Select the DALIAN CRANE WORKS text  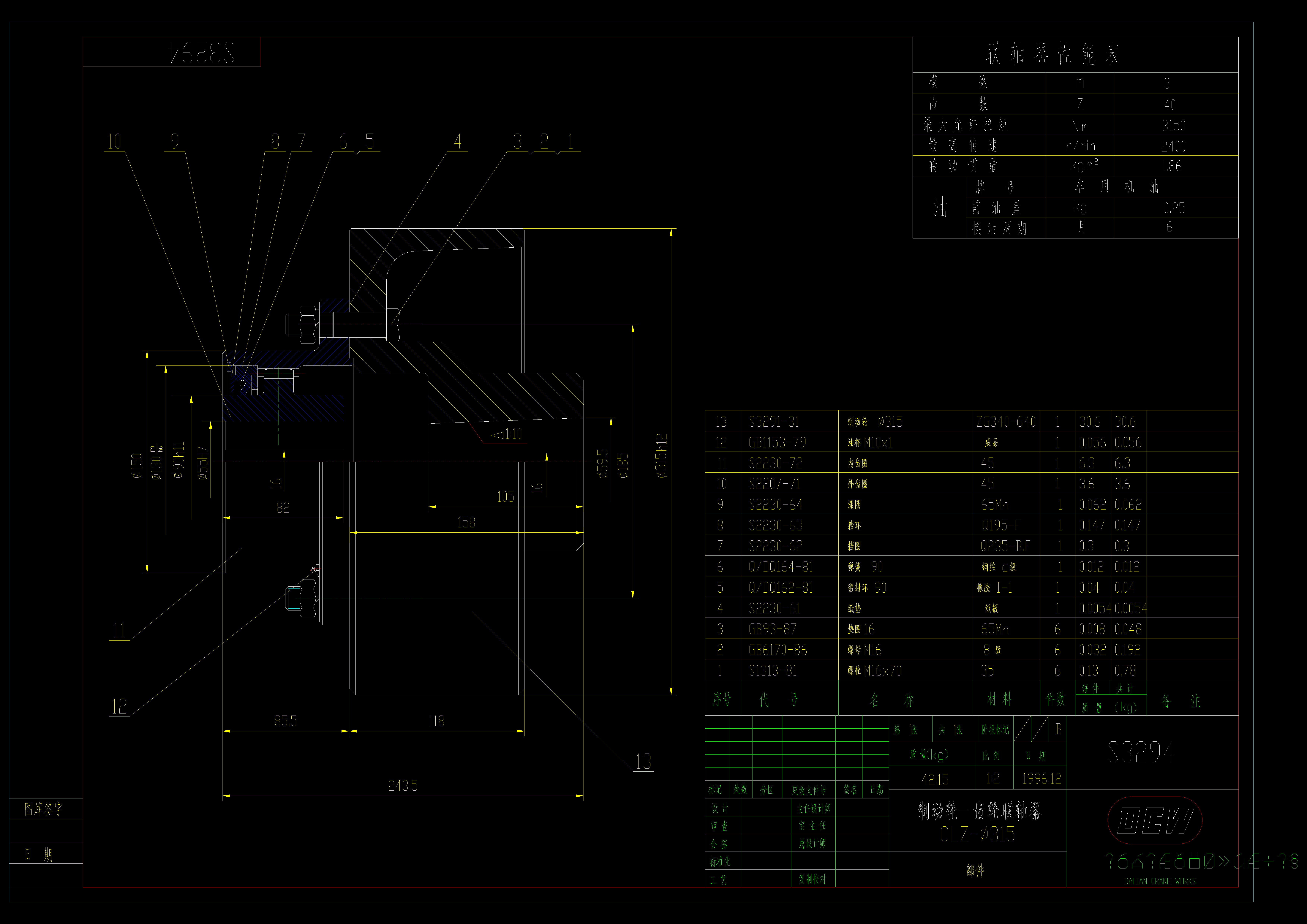click(1160, 881)
